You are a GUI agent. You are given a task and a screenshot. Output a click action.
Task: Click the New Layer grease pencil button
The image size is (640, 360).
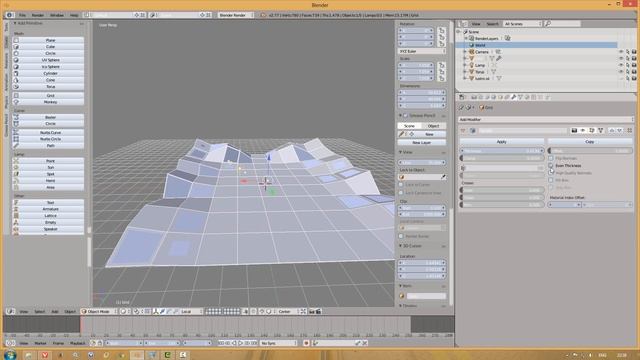coord(422,142)
